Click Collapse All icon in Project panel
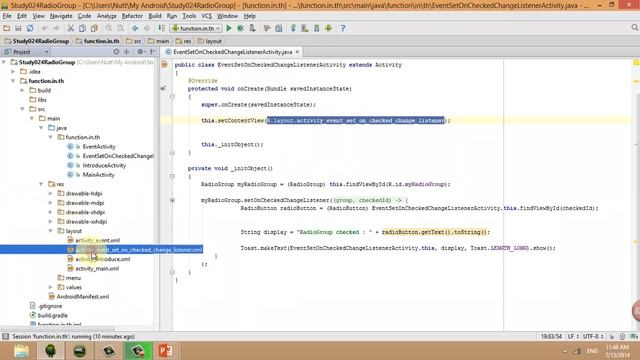This screenshot has width=640, height=360. (x=127, y=52)
